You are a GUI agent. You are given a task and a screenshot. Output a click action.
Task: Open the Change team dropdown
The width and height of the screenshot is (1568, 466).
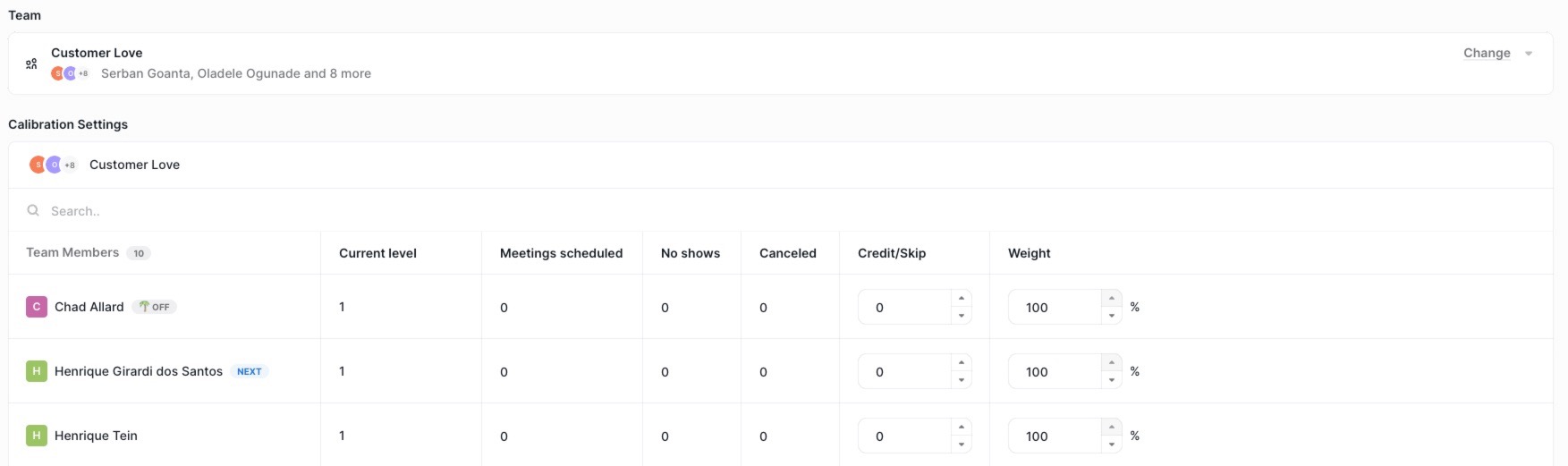[1487, 53]
